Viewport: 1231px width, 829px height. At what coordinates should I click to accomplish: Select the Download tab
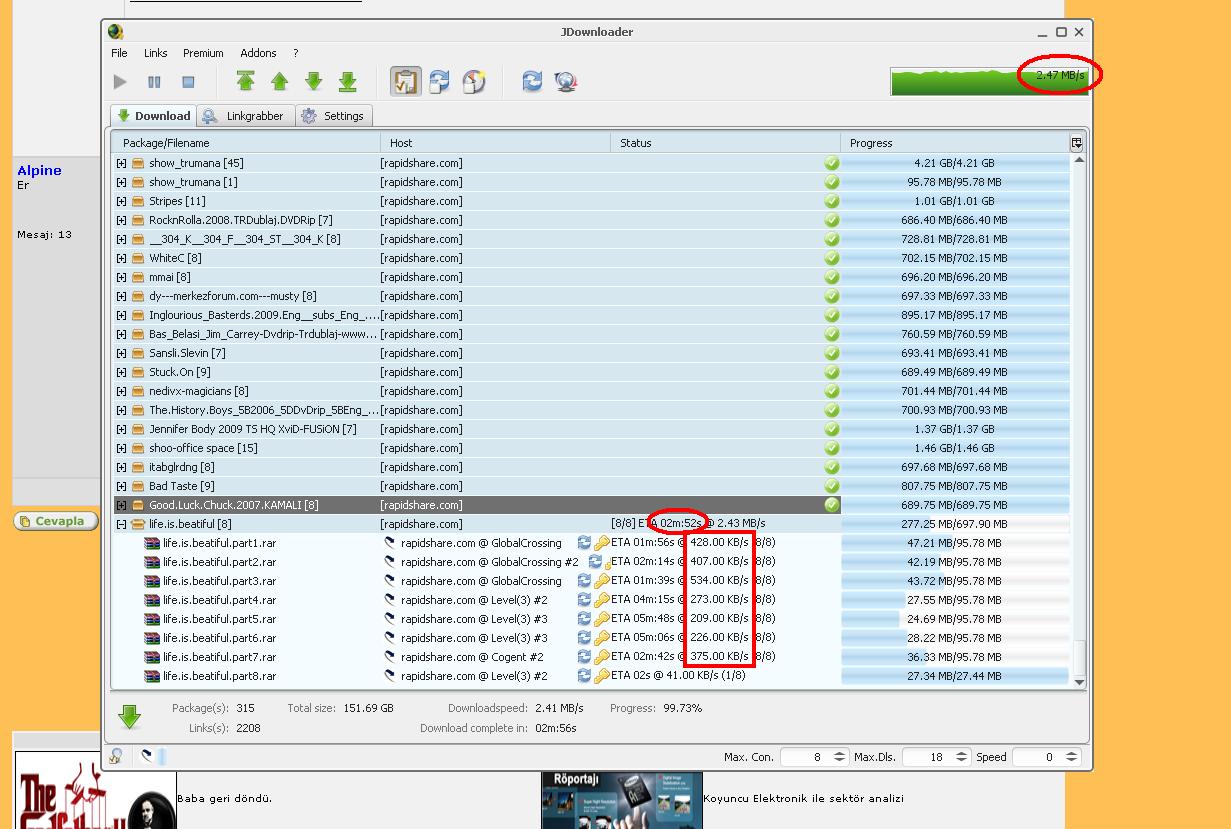[x=154, y=116]
